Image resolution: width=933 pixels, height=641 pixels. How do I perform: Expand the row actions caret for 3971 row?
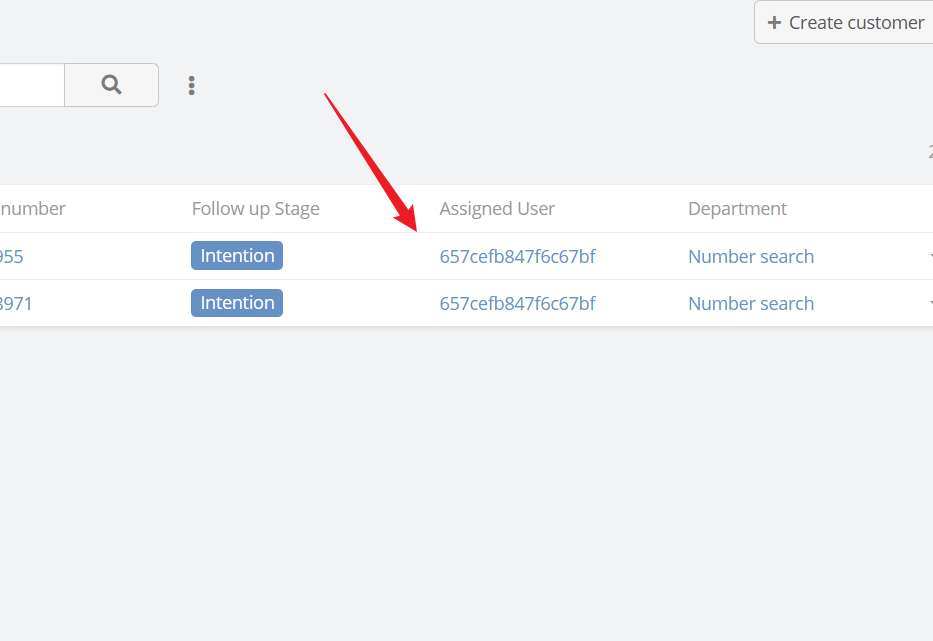pyautogui.click(x=931, y=303)
